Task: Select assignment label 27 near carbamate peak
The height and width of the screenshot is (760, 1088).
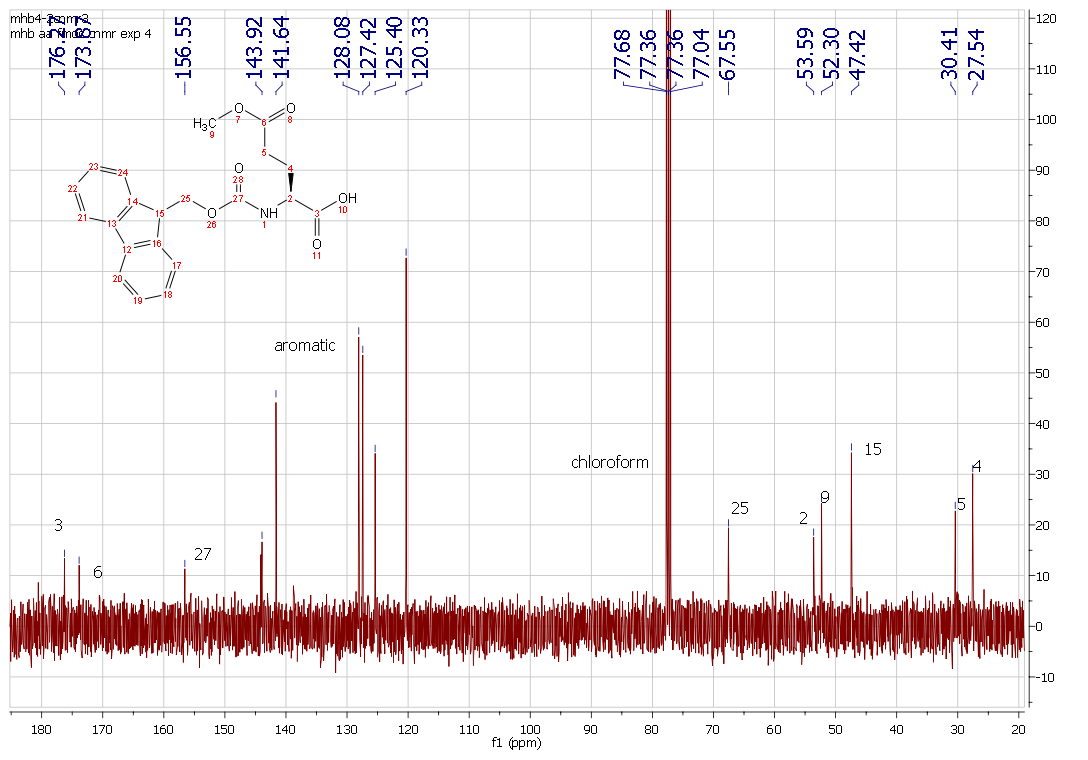Action: [x=203, y=554]
